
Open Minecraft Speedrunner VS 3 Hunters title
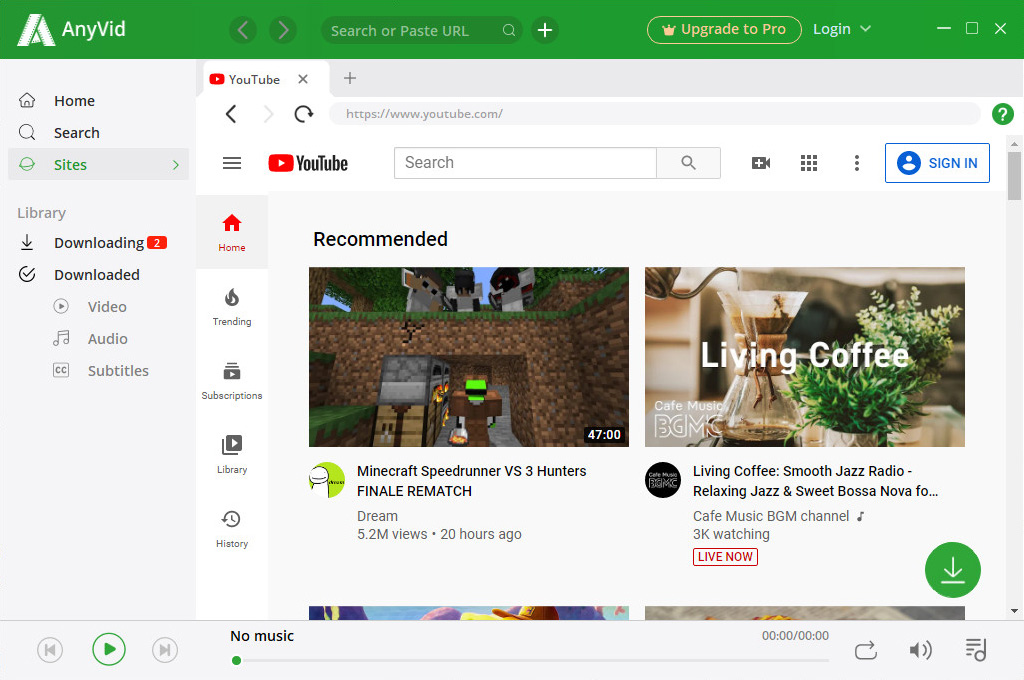(x=472, y=481)
